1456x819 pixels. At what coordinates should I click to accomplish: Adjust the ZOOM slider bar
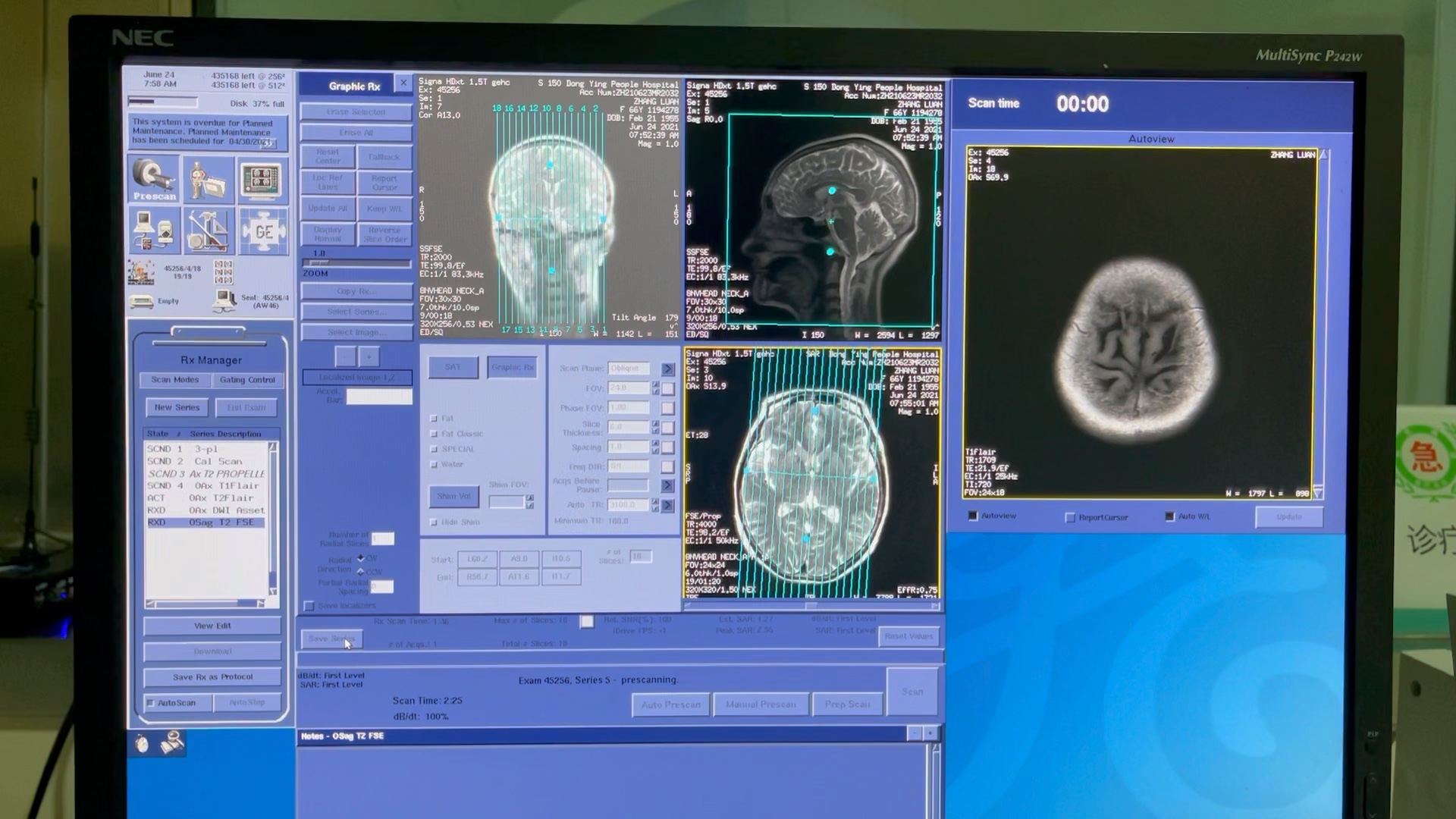[356, 263]
